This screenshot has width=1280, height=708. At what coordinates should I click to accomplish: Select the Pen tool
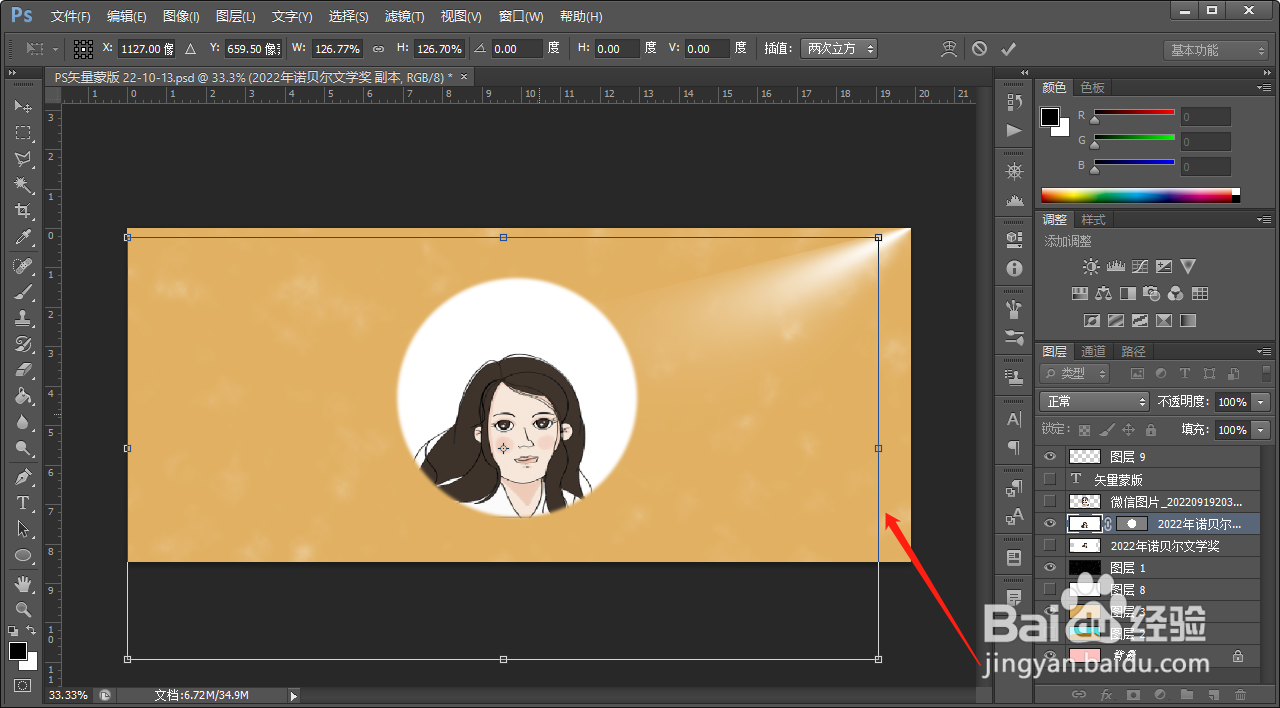23,476
